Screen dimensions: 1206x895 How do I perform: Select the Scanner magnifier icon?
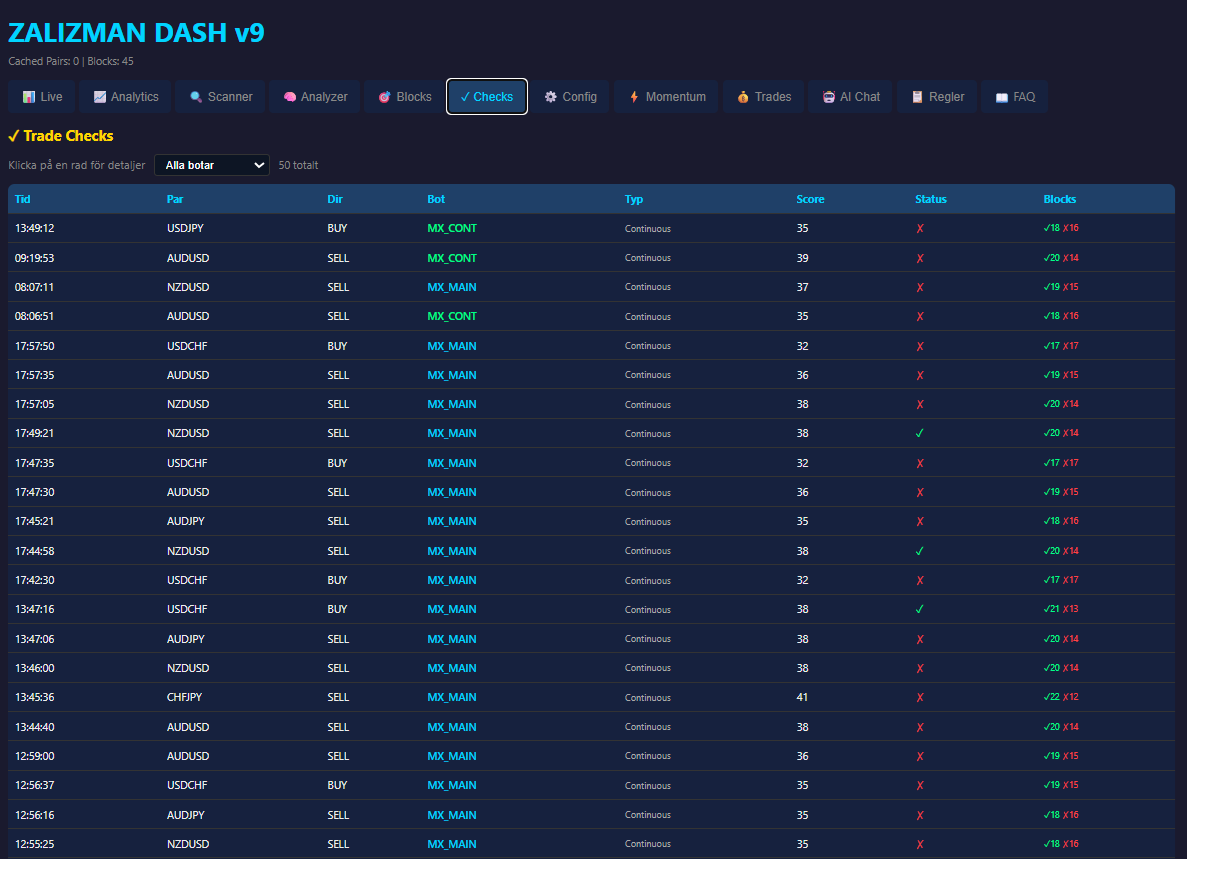coord(196,97)
